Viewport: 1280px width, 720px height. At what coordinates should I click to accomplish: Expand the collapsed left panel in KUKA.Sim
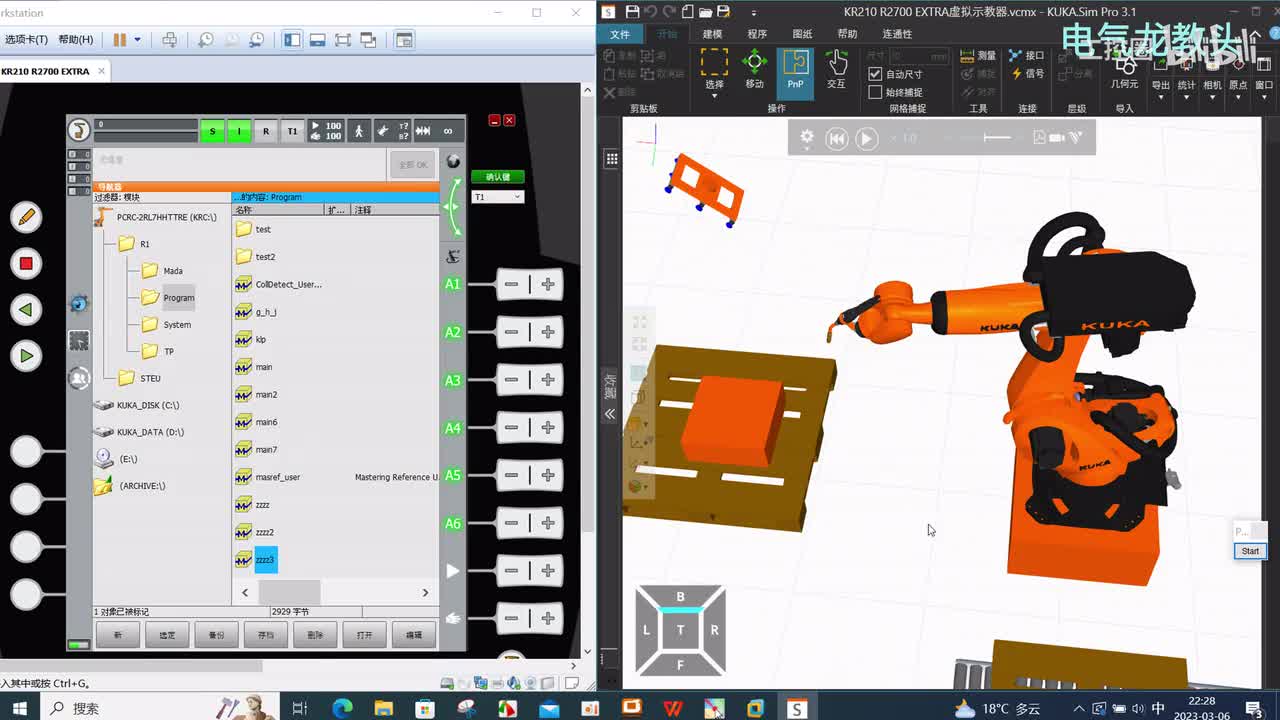(610, 414)
